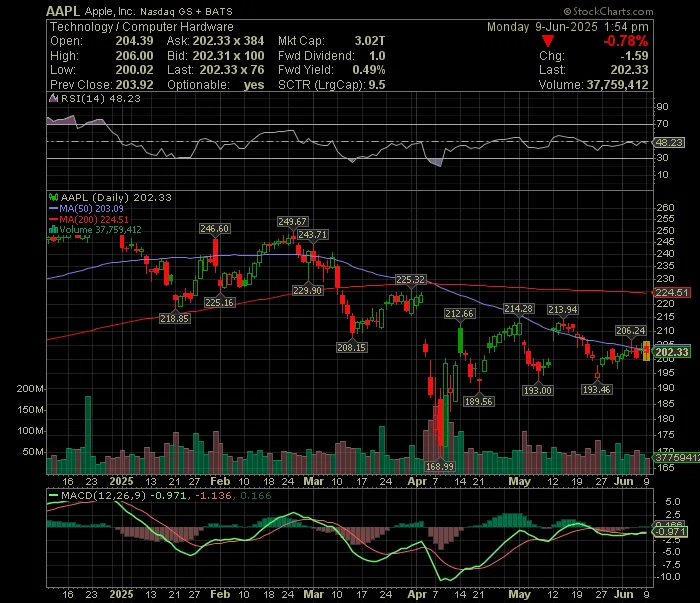Click the Optionable yes value
The width and height of the screenshot is (700, 603).
coord(254,85)
